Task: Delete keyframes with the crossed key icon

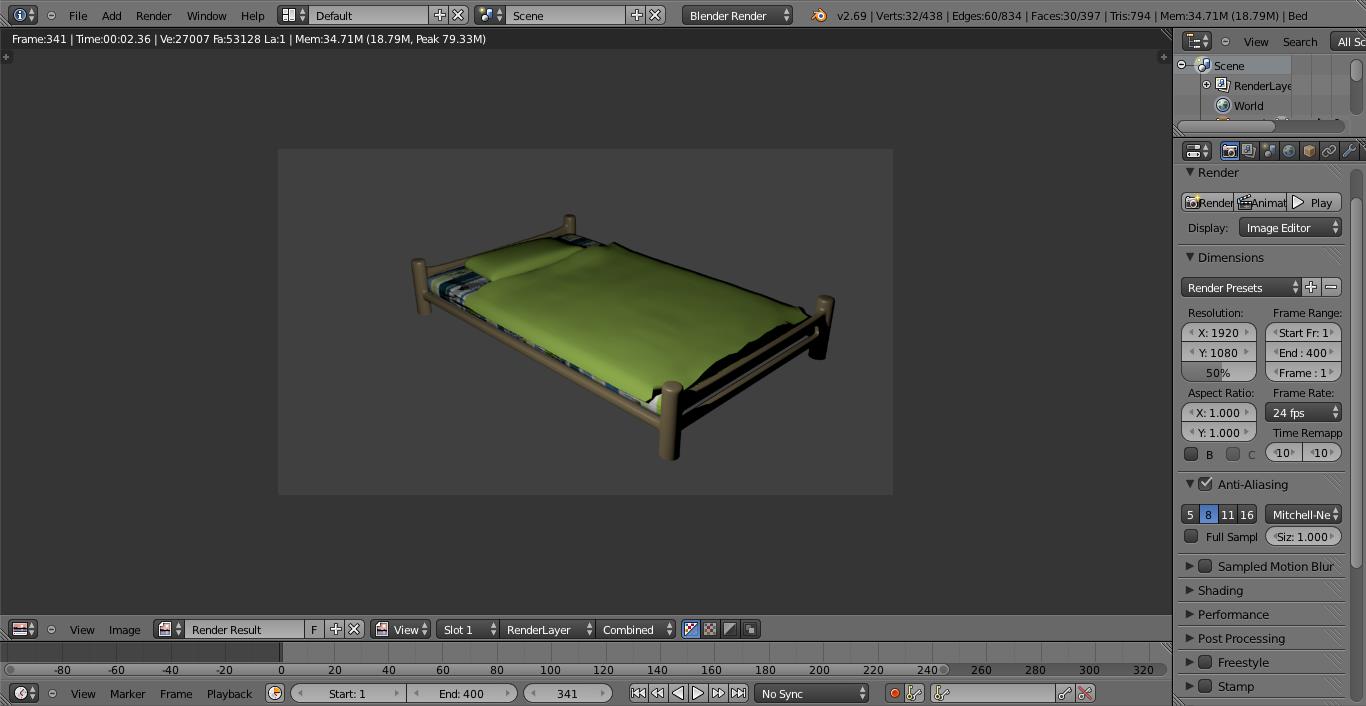Action: [1085, 693]
